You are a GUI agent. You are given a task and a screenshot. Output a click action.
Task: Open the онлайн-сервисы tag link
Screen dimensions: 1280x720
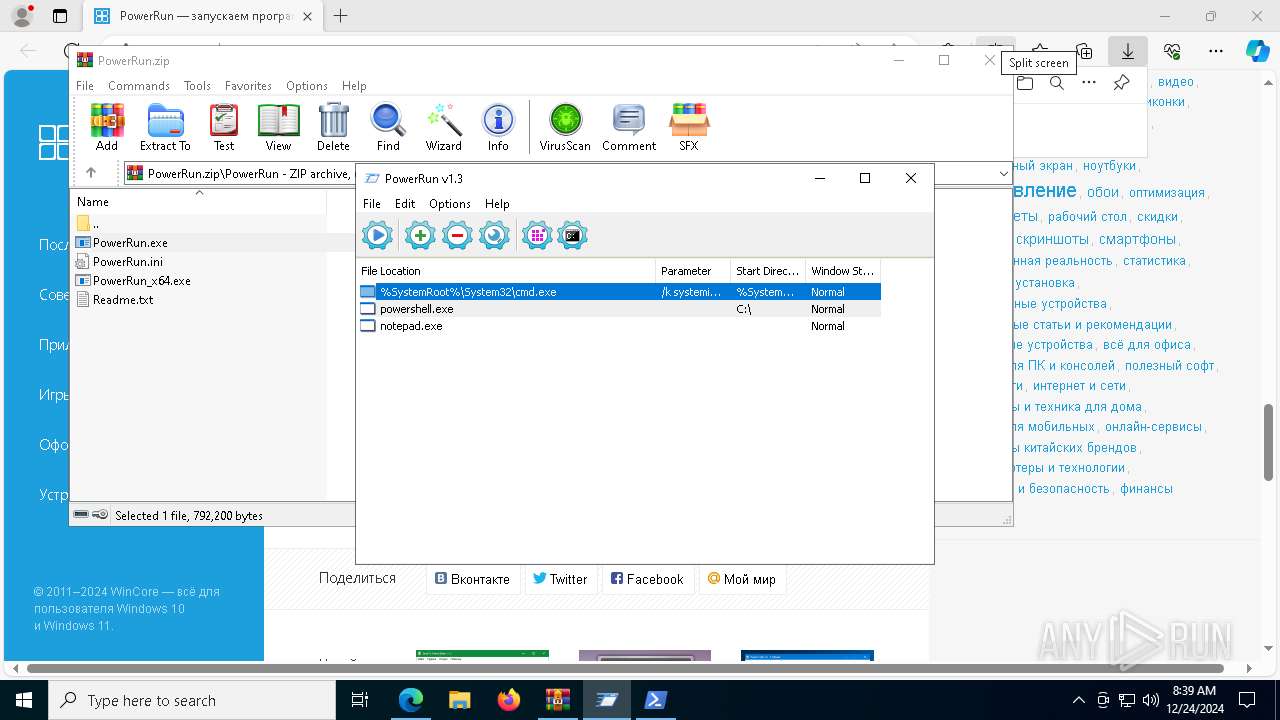click(1153, 427)
